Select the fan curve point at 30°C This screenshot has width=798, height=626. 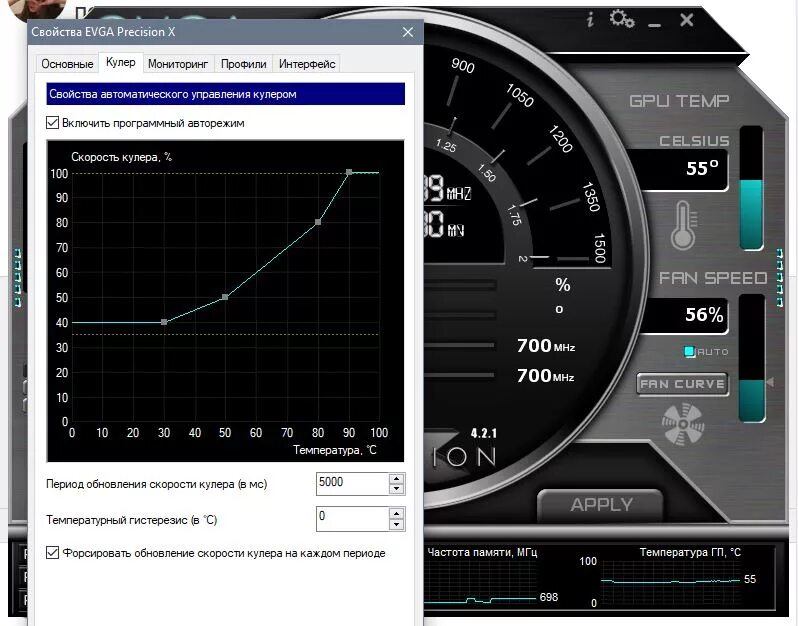[x=164, y=322]
